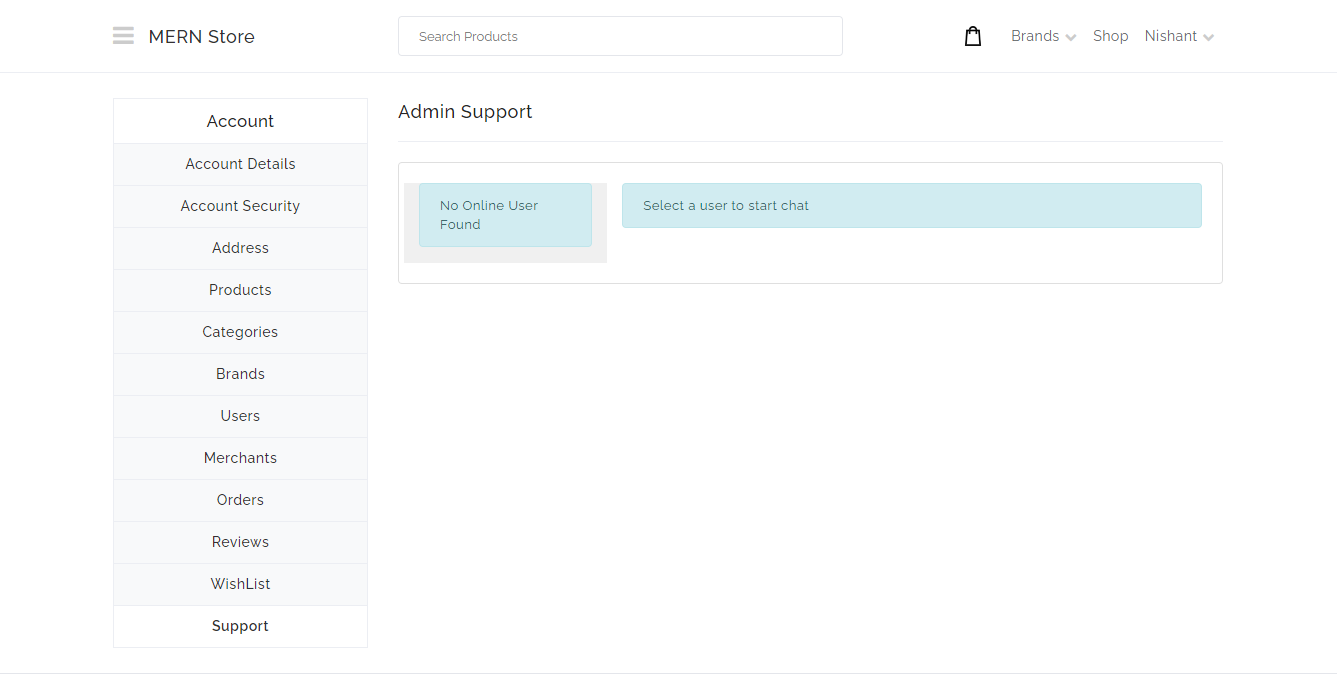Open the Categories manager

tap(240, 332)
